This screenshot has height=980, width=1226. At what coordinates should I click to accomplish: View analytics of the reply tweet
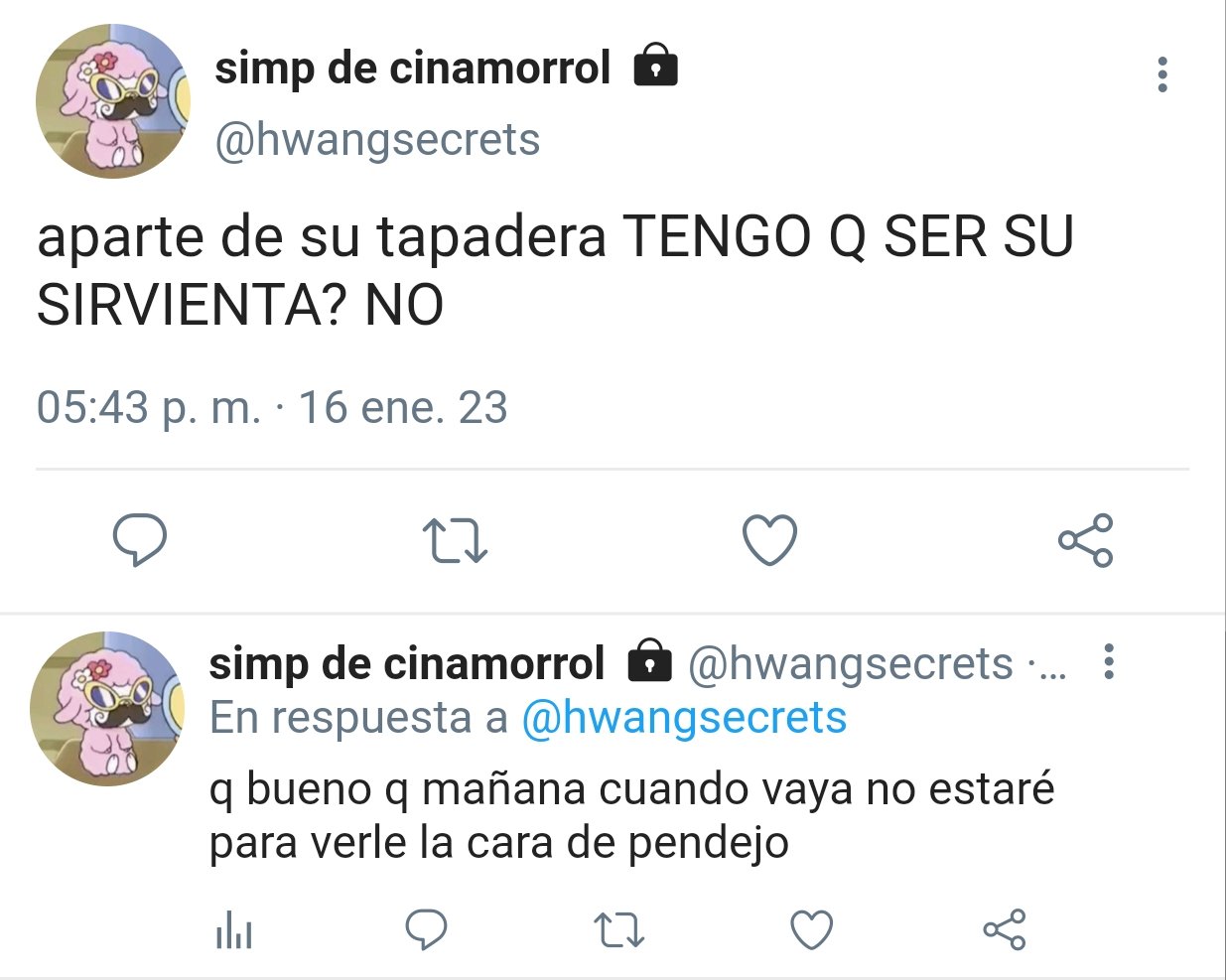(233, 931)
